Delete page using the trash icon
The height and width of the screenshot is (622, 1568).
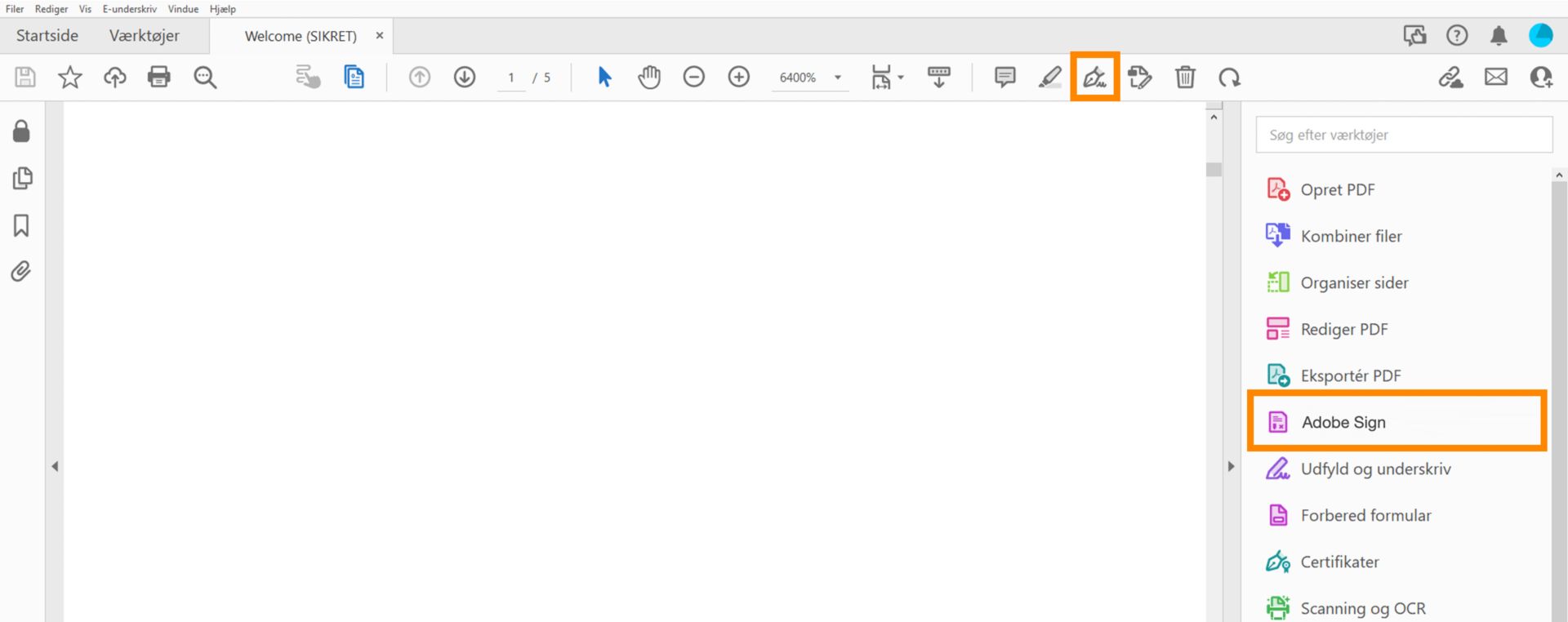1185,78
